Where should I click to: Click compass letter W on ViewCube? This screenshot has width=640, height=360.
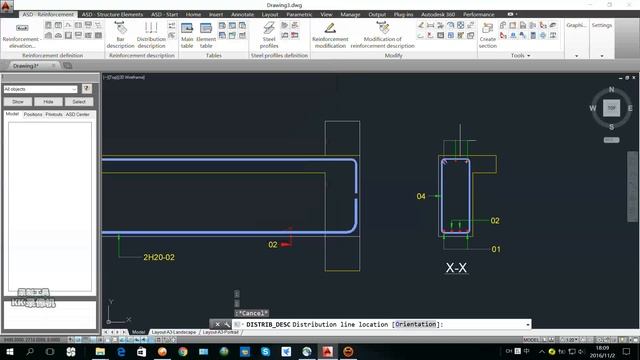(592, 108)
